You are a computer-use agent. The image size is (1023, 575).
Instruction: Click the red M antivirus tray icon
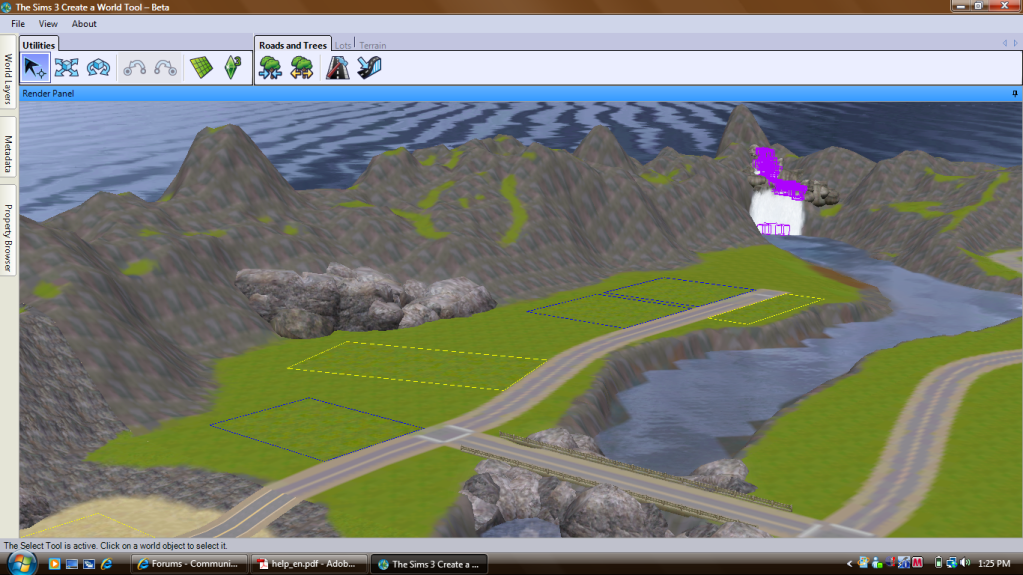click(x=917, y=563)
